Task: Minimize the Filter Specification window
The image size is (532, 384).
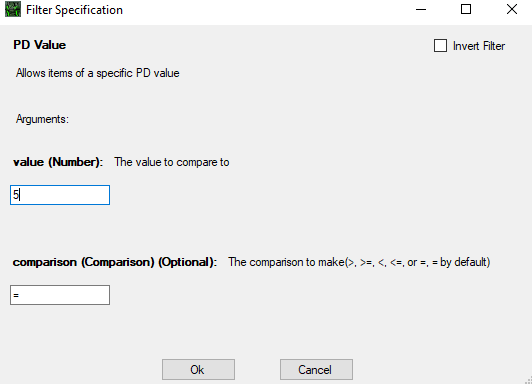Action: pyautogui.click(x=421, y=9)
